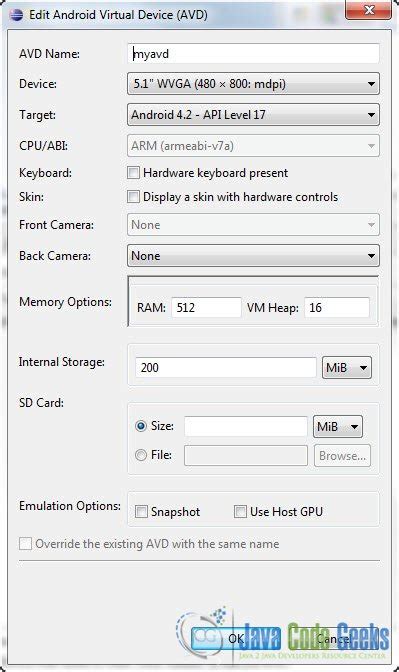Enable the Snapshot emulation option

click(x=141, y=511)
